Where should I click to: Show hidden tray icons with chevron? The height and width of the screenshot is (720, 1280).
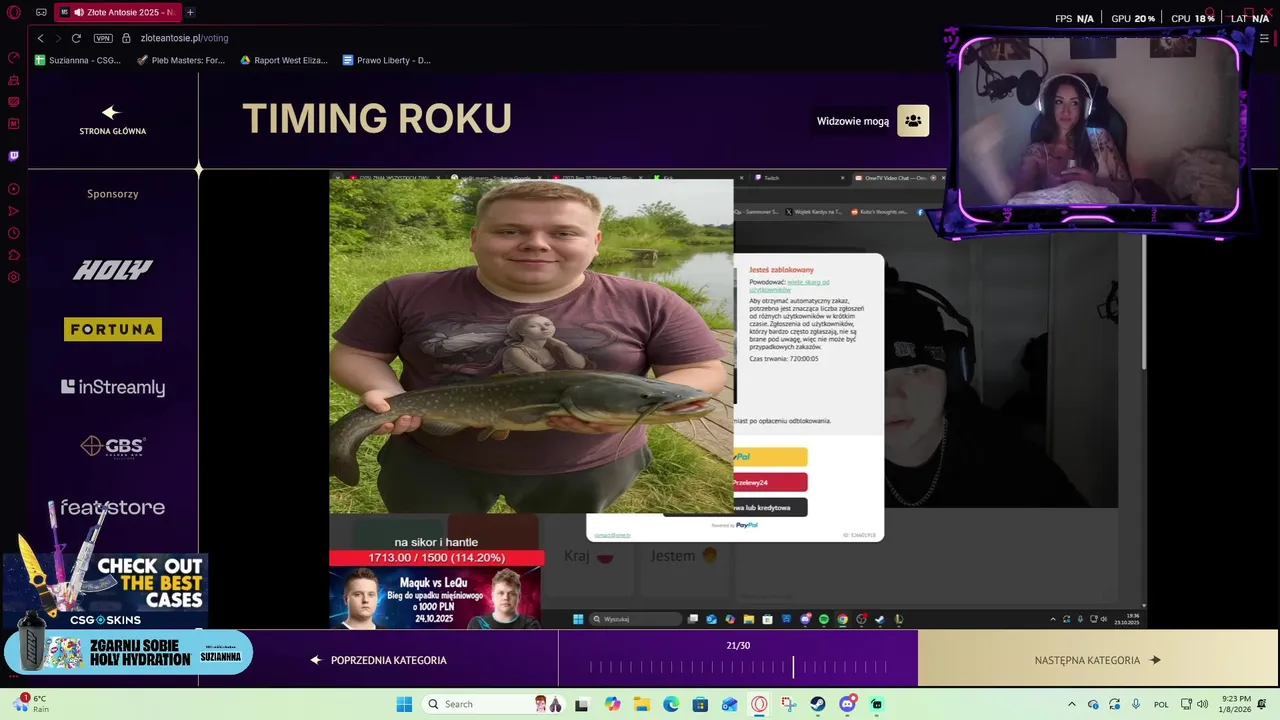[1072, 704]
